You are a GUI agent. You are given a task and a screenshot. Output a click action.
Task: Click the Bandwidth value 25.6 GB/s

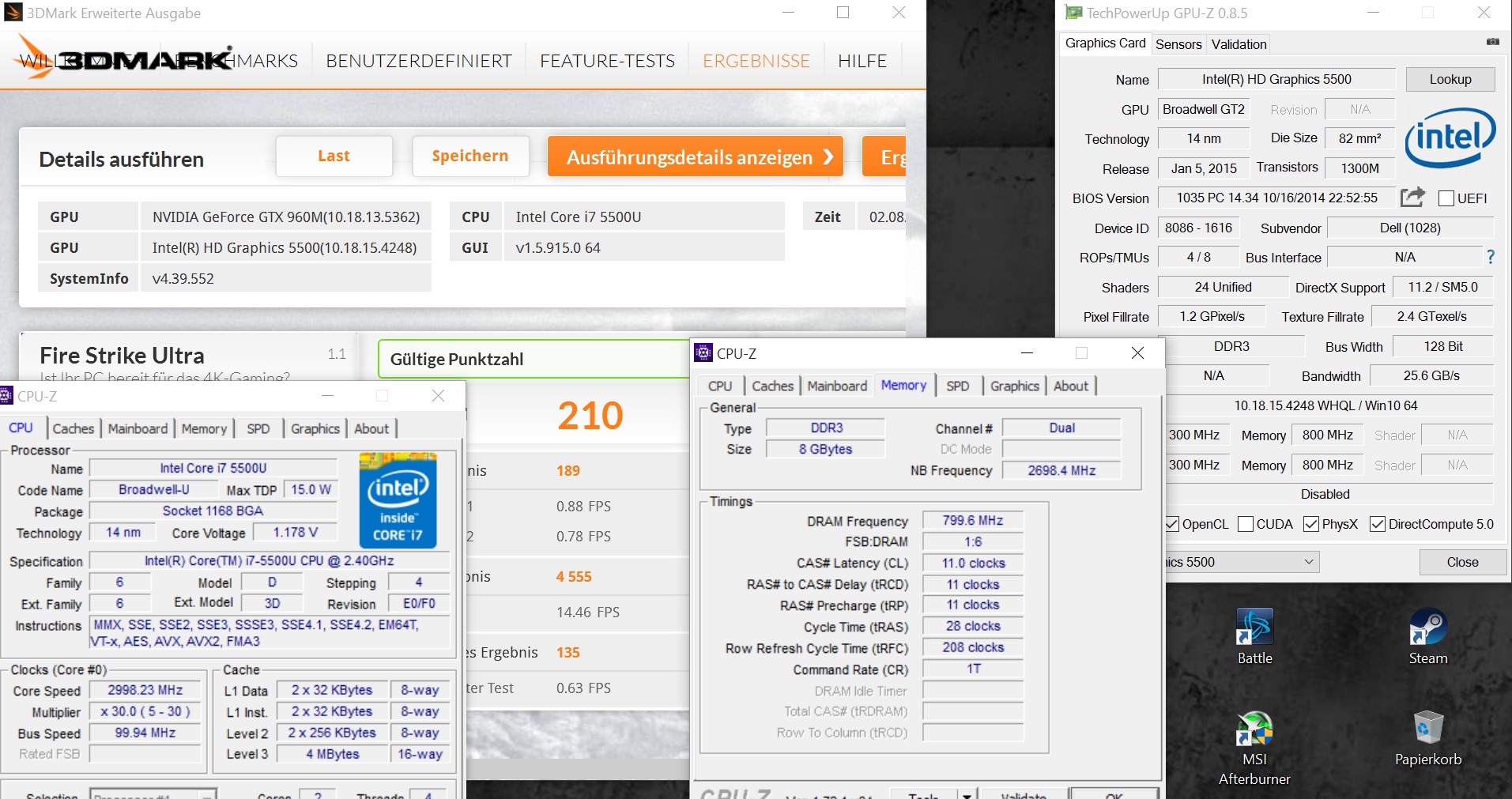[1431, 375]
